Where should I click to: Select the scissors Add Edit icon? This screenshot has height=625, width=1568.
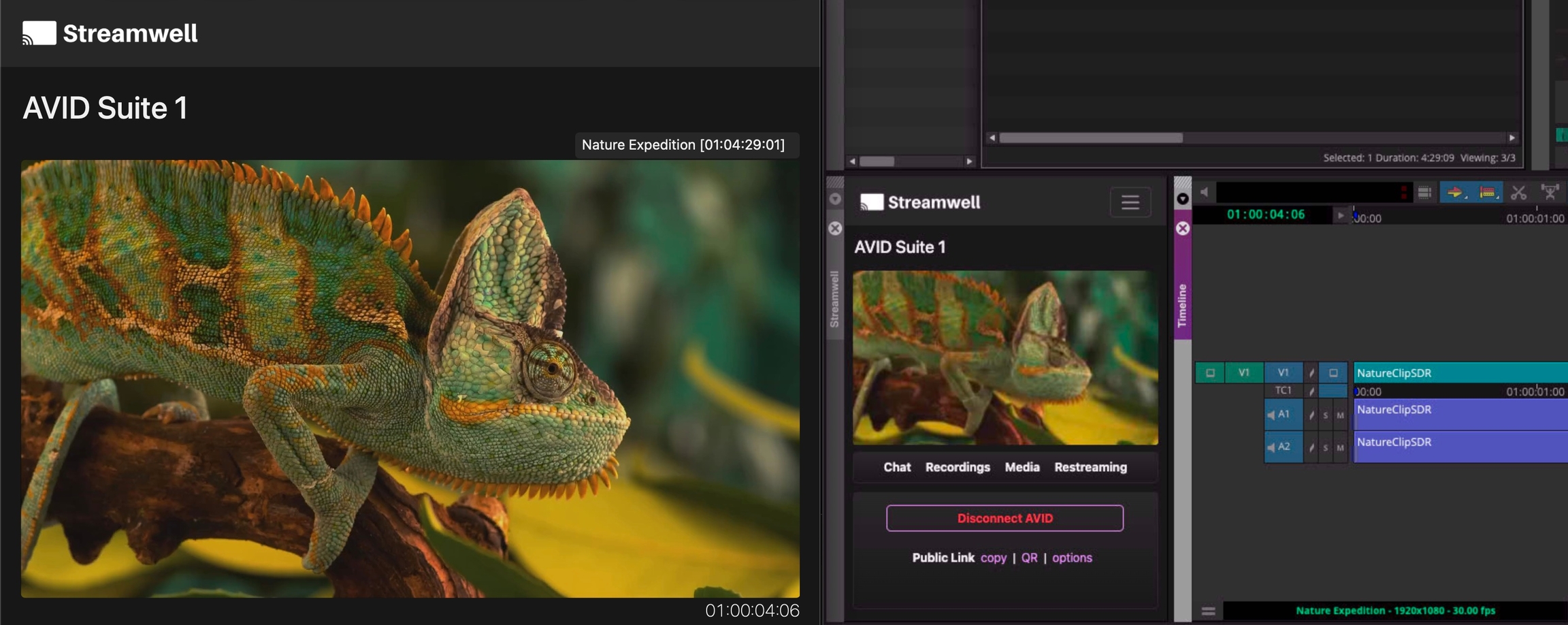coord(1518,193)
